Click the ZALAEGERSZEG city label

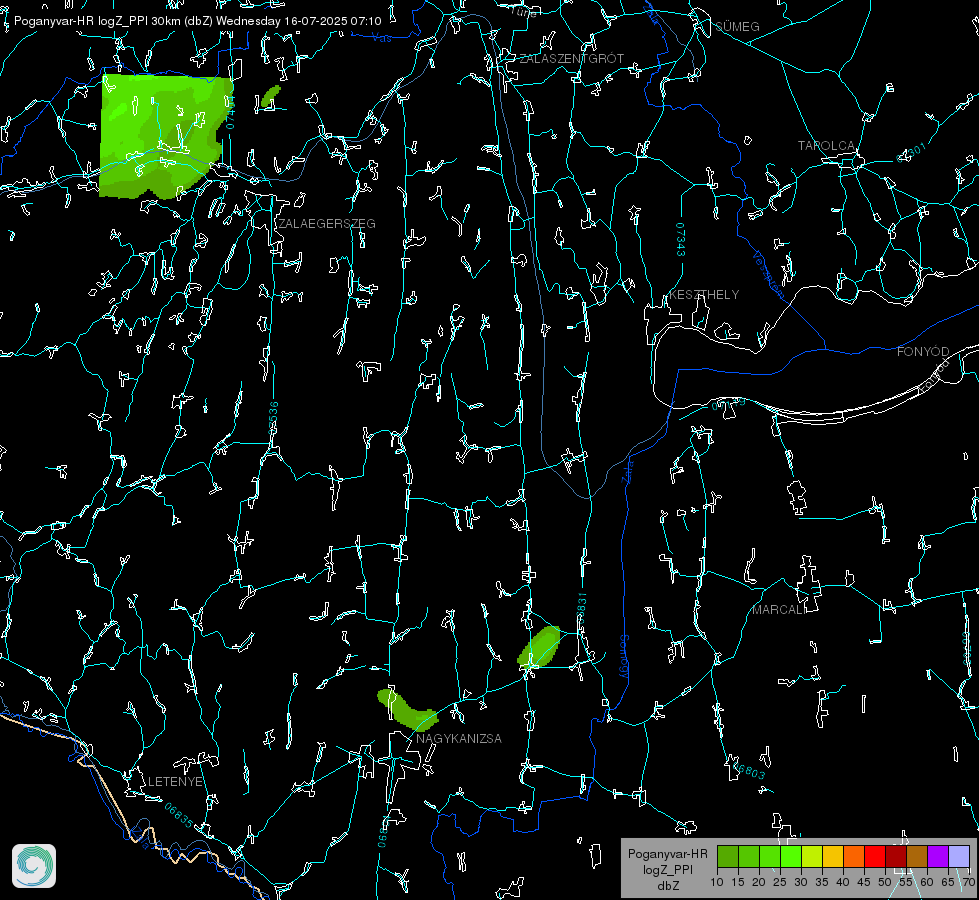pyautogui.click(x=327, y=223)
